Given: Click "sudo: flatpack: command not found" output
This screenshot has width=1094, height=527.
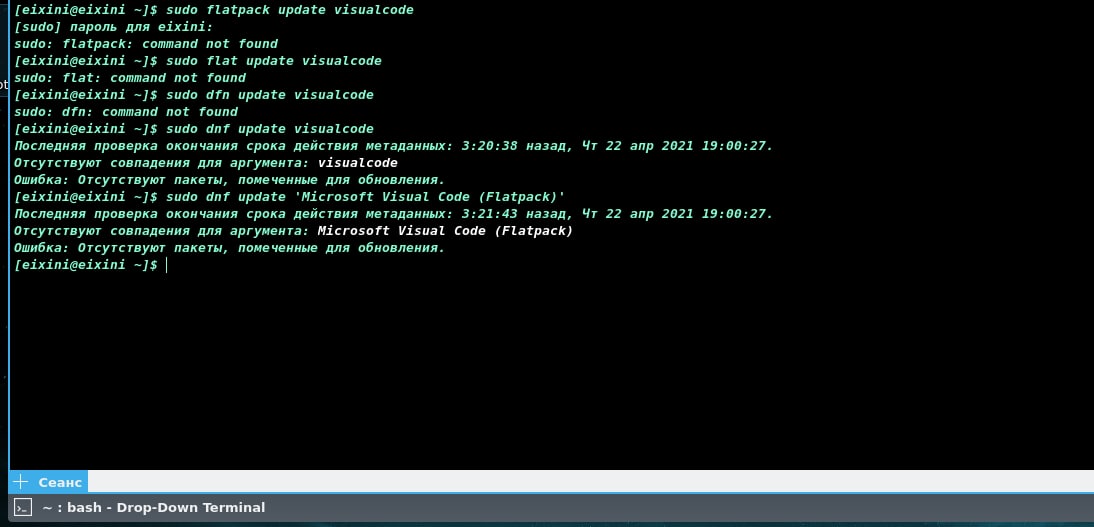Looking at the screenshot, I should coord(146,44).
